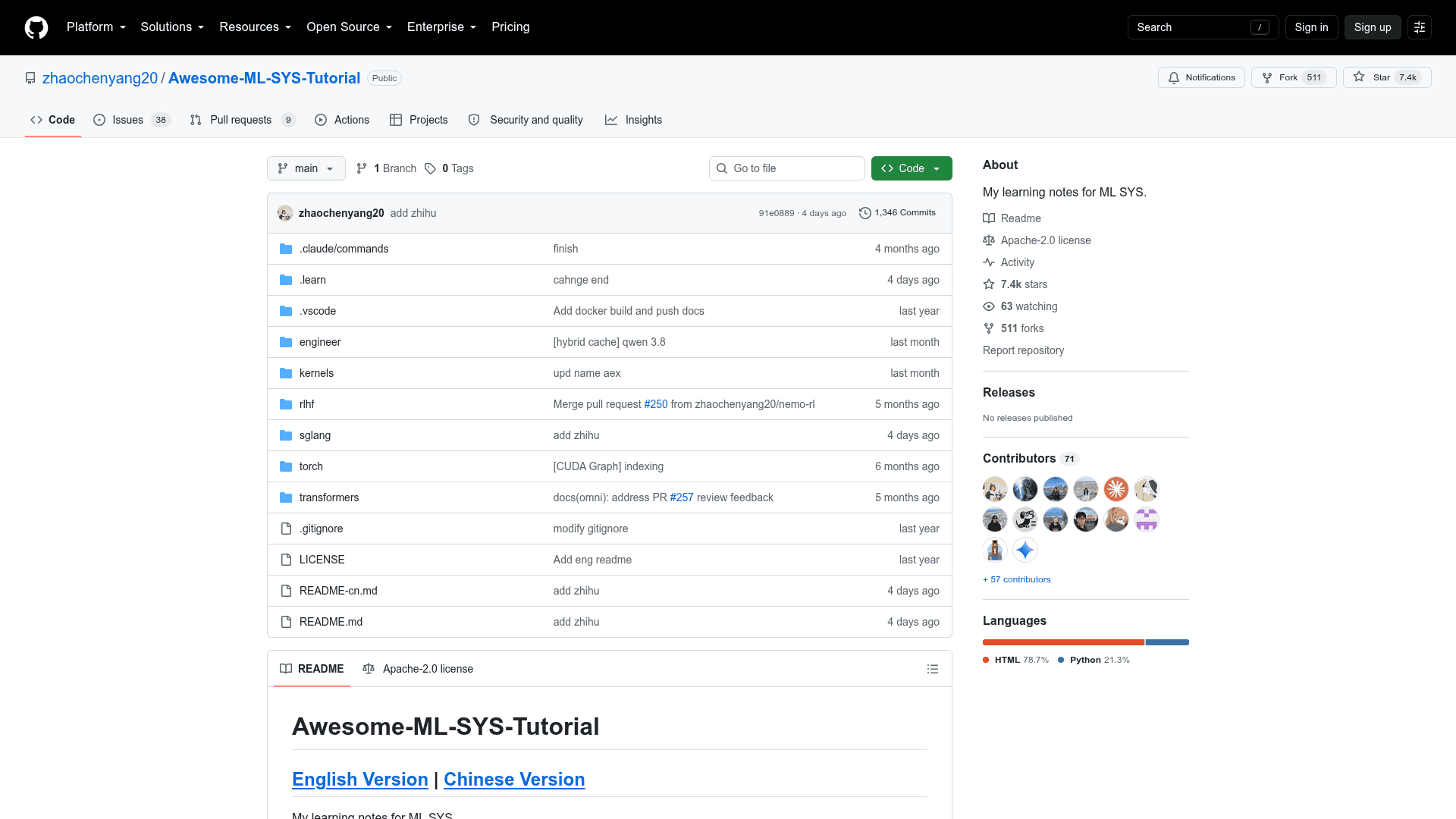
Task: Expand the Enterprise menu
Action: [442, 27]
